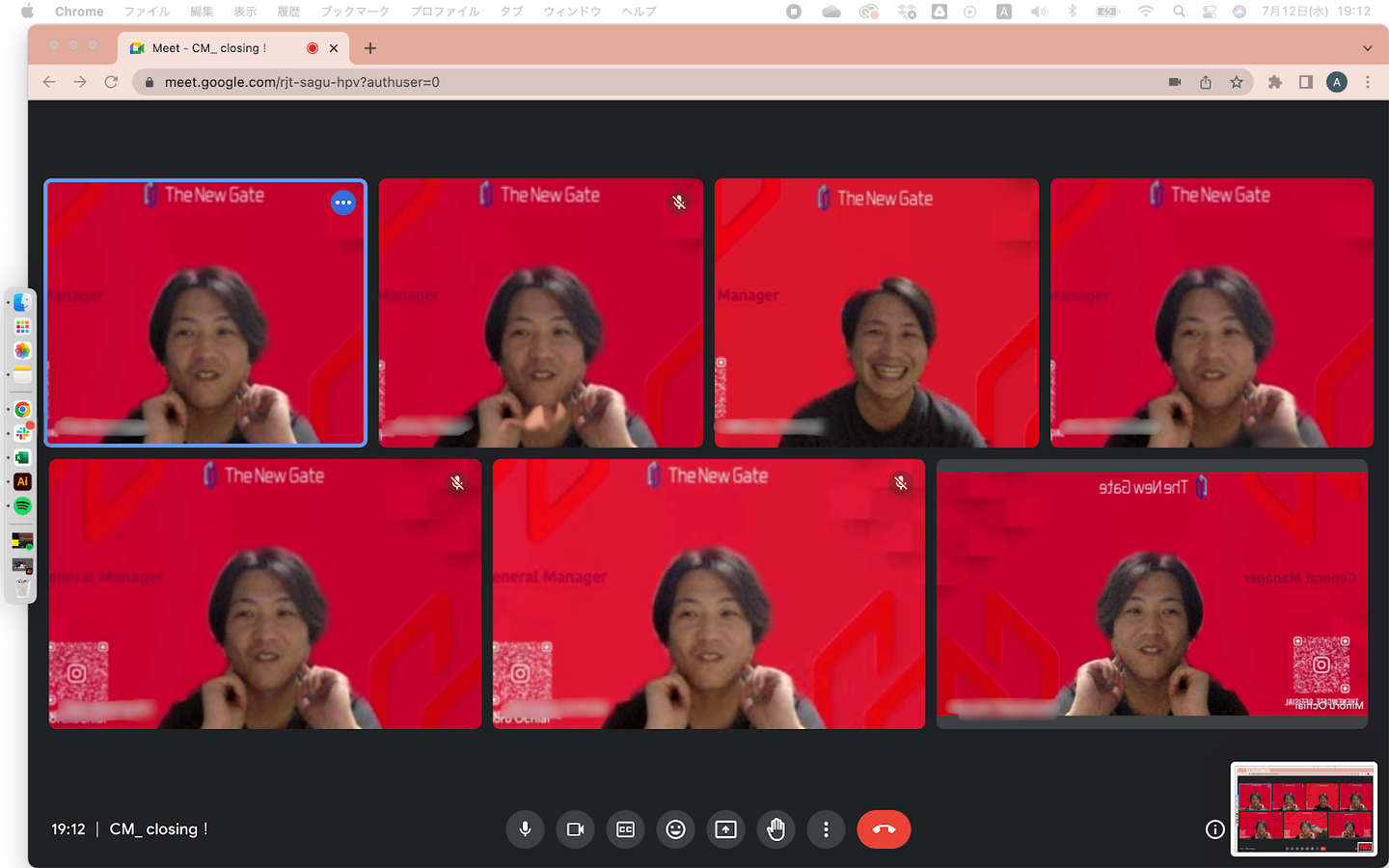Open the Chrome extensions puzzle menu
This screenshot has height=868, width=1389.
click(x=1275, y=82)
